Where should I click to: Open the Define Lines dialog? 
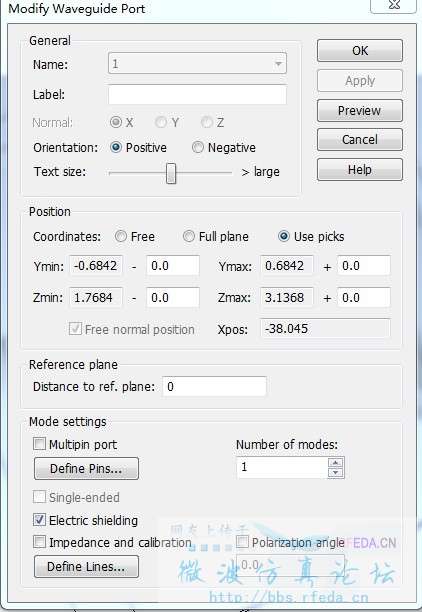86,566
